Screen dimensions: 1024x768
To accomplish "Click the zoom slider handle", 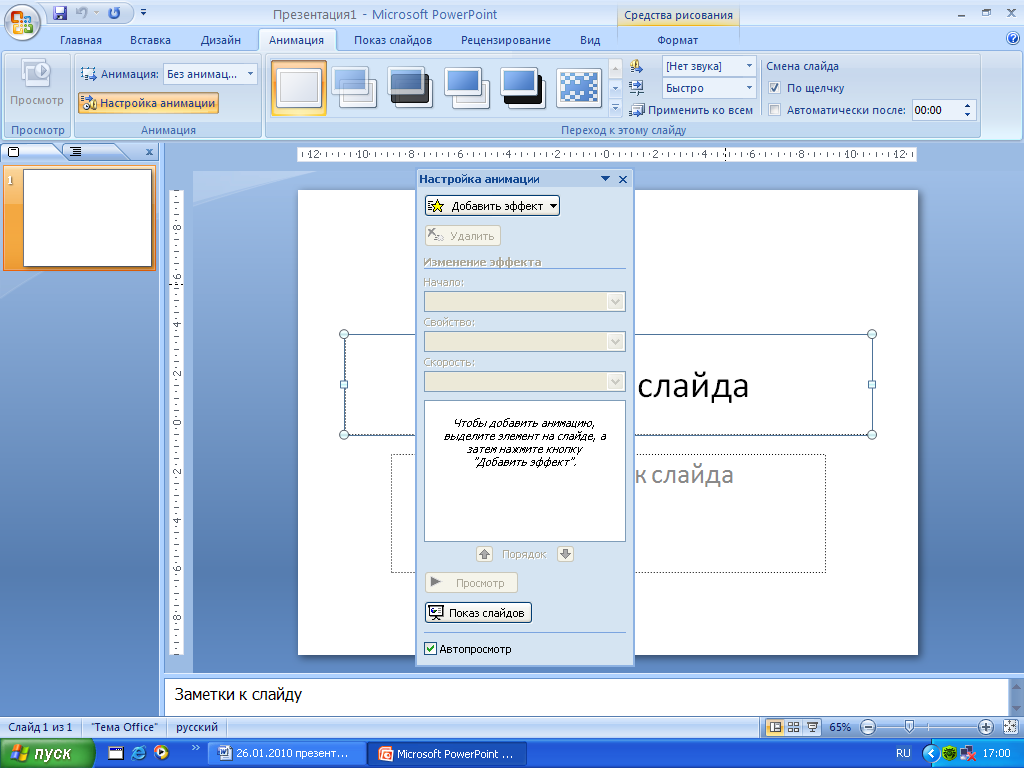I will (x=909, y=727).
